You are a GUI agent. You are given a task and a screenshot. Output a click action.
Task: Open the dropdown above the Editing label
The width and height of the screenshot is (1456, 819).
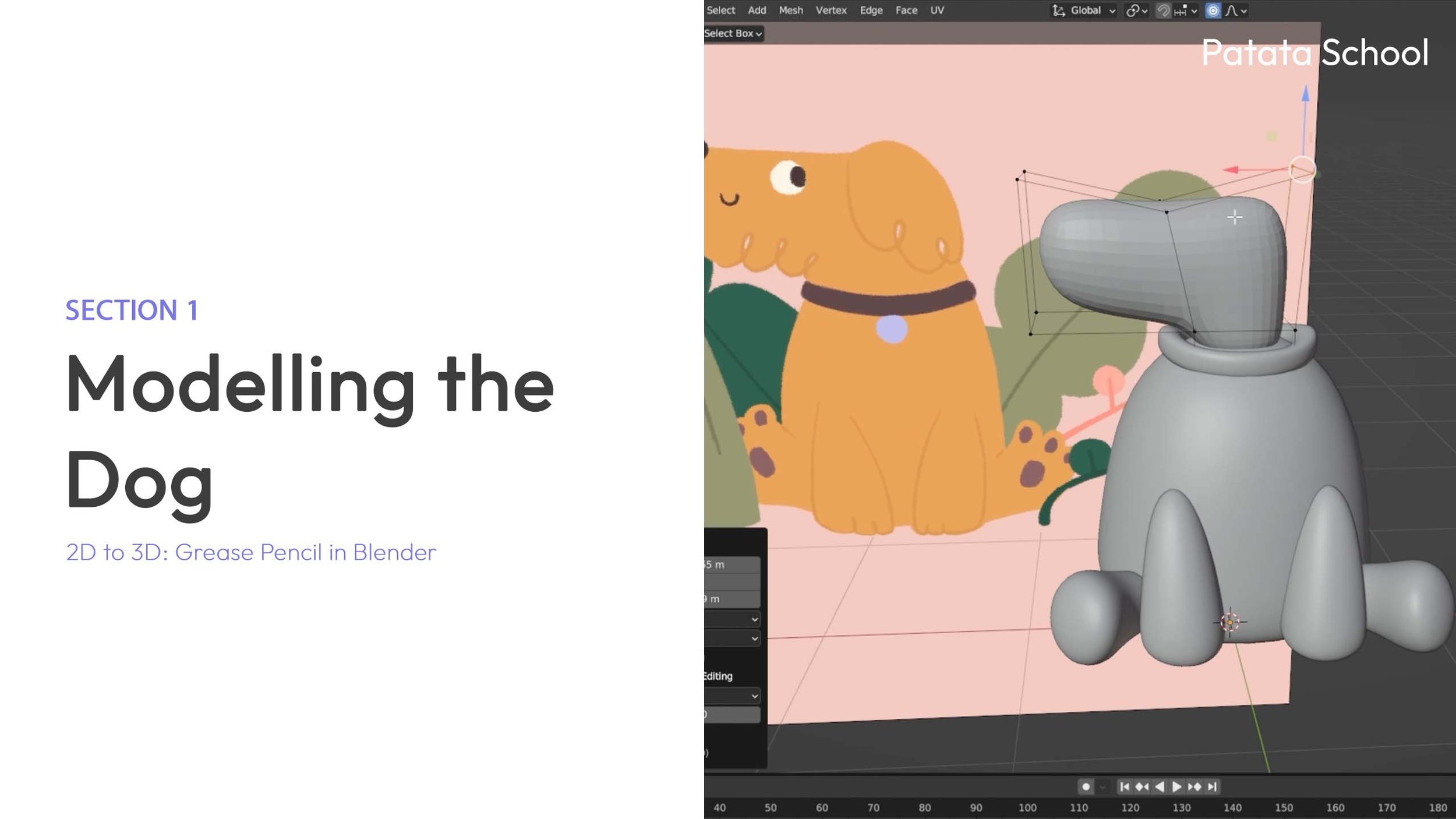pos(732,639)
